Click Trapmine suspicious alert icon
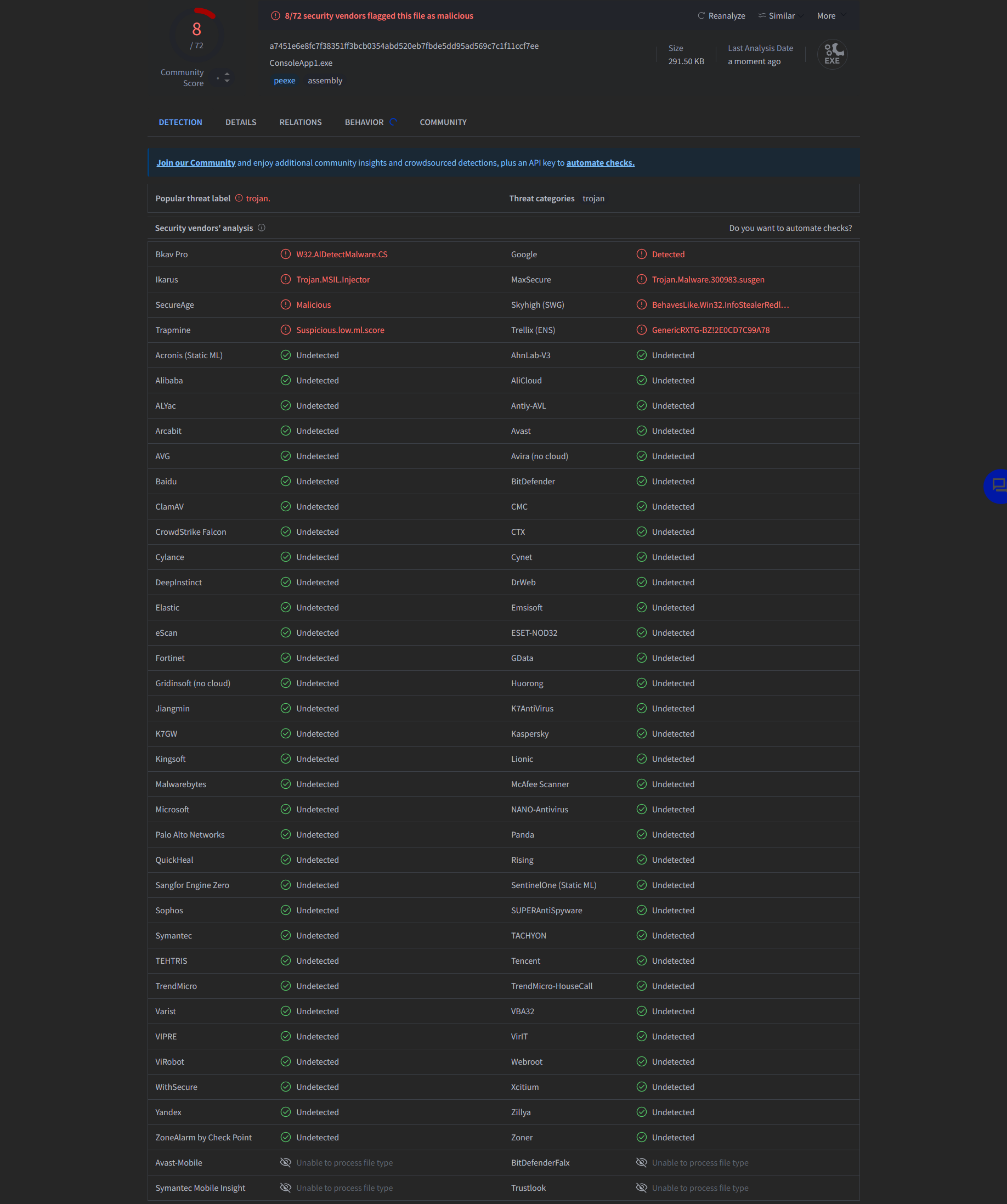This screenshot has width=1007, height=1204. click(285, 330)
